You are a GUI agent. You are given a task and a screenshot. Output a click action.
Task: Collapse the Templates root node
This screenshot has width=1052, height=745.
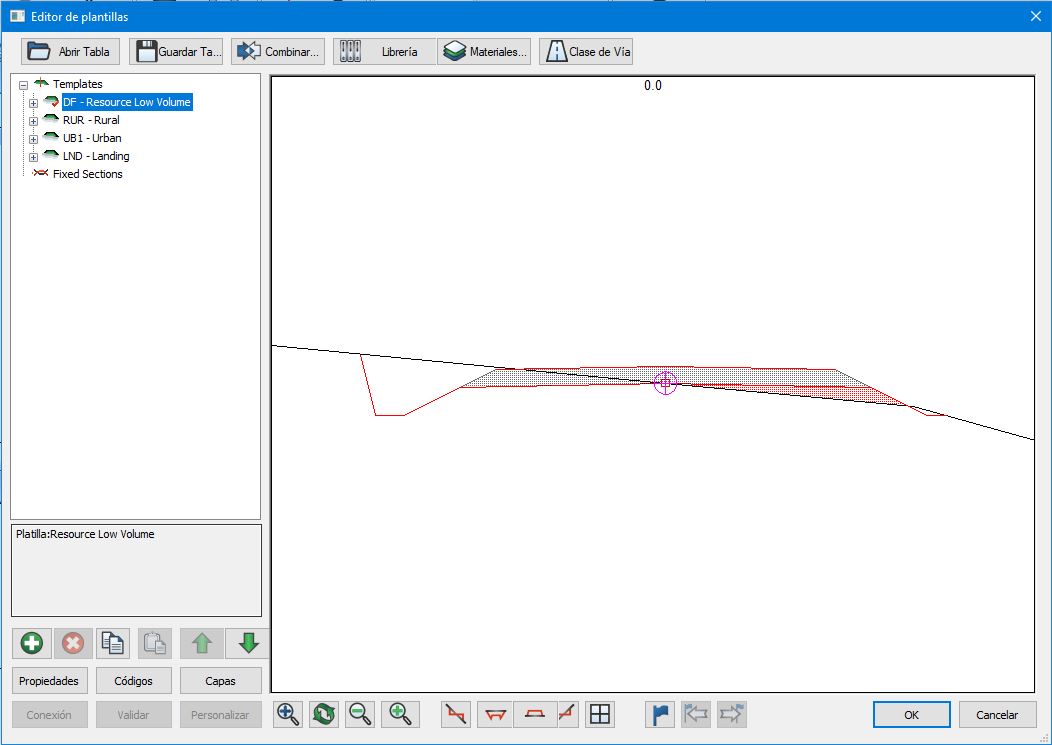pyautogui.click(x=24, y=85)
